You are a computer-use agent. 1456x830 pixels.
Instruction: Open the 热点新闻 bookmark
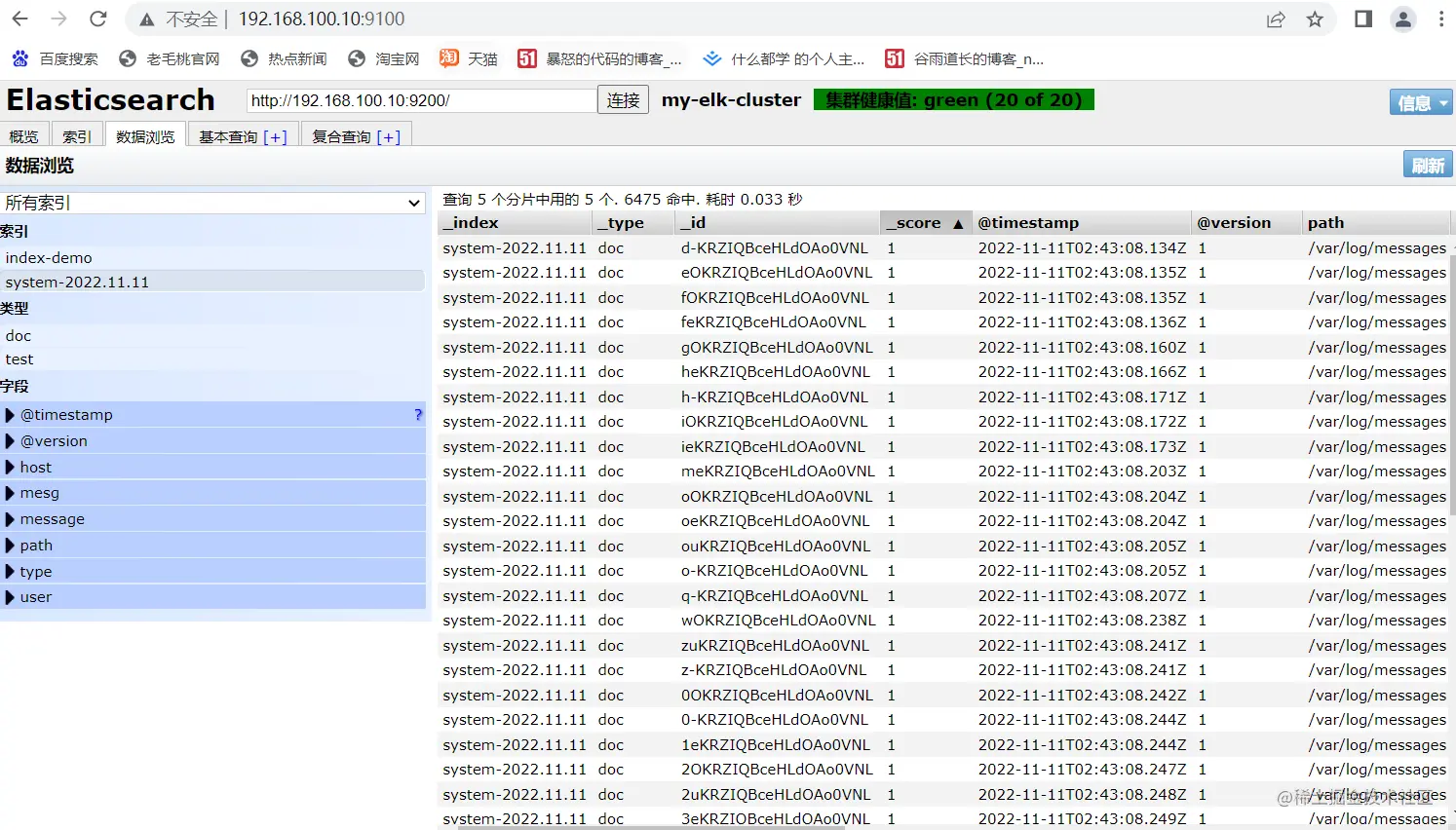[x=284, y=58]
